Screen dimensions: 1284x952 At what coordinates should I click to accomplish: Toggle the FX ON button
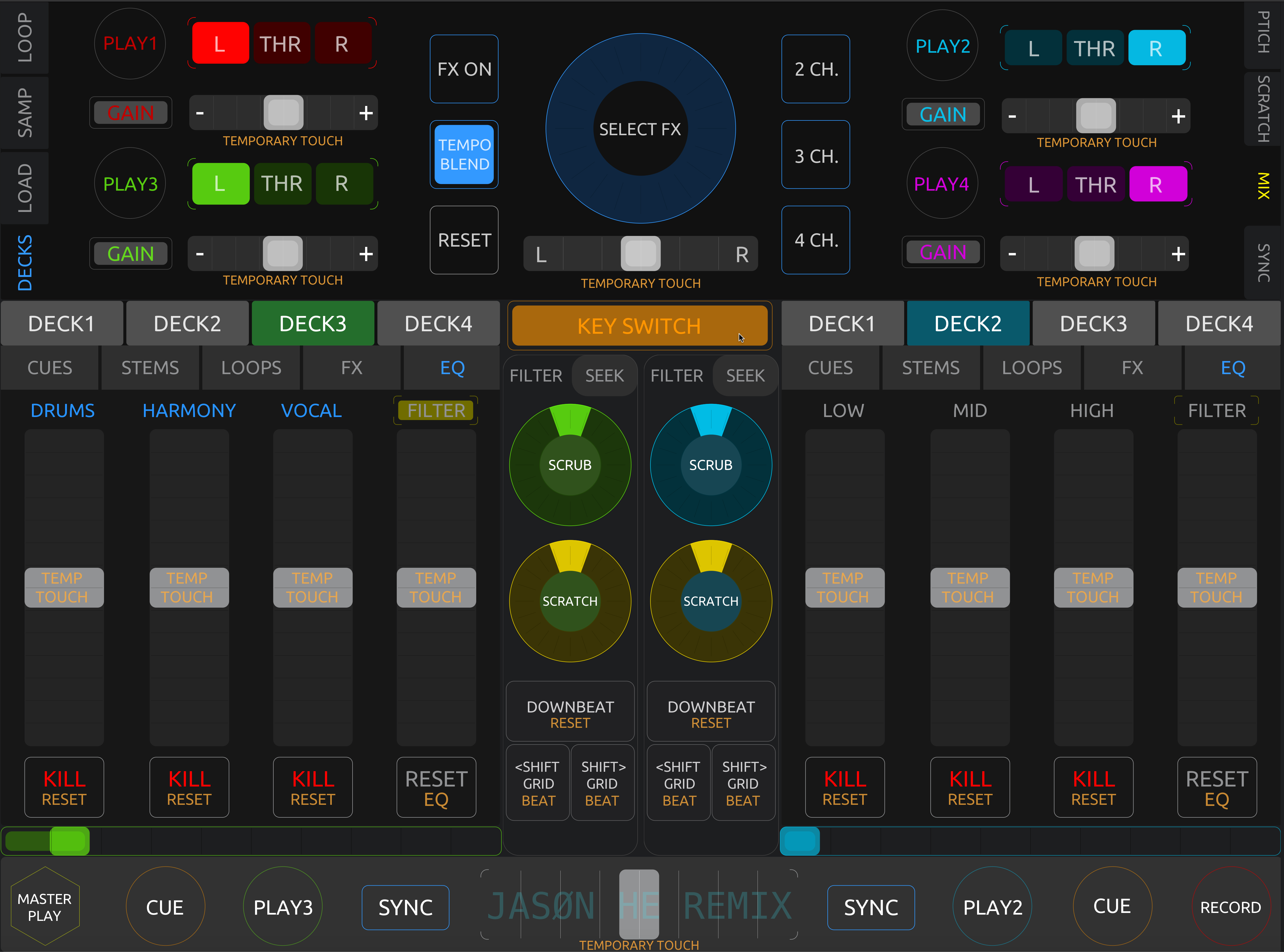click(x=464, y=69)
